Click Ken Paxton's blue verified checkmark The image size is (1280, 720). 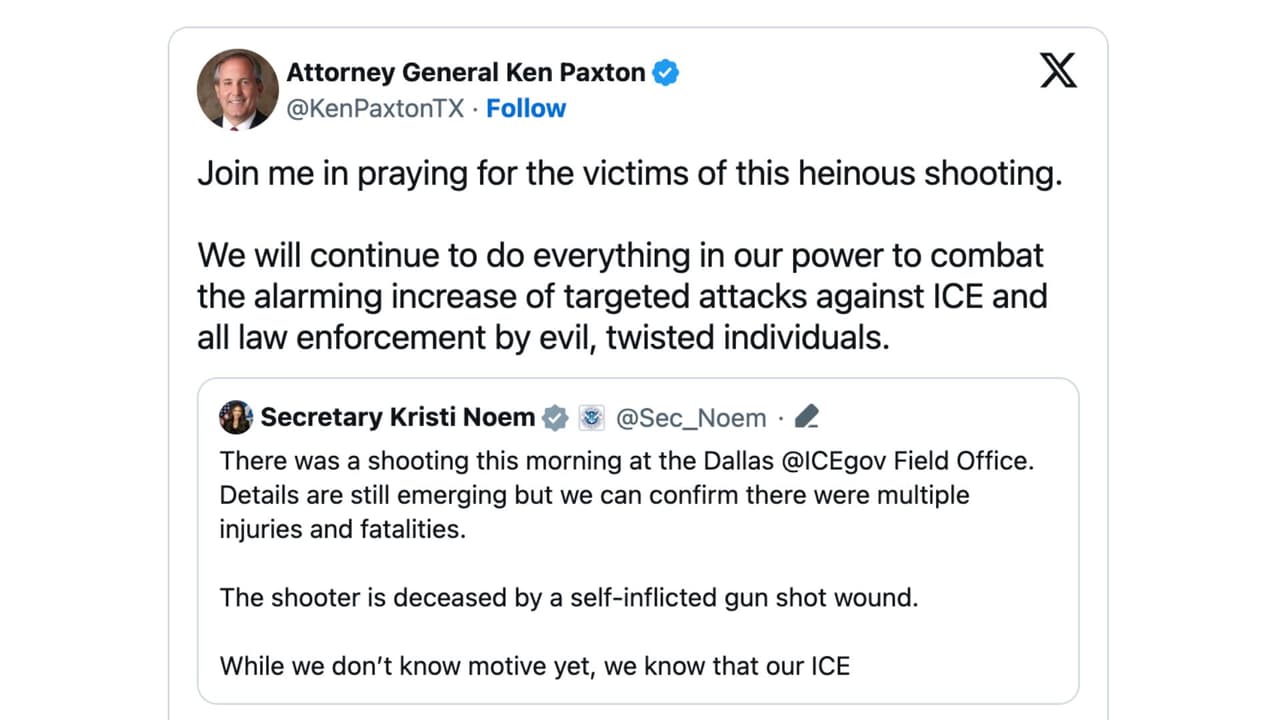pyautogui.click(x=665, y=72)
